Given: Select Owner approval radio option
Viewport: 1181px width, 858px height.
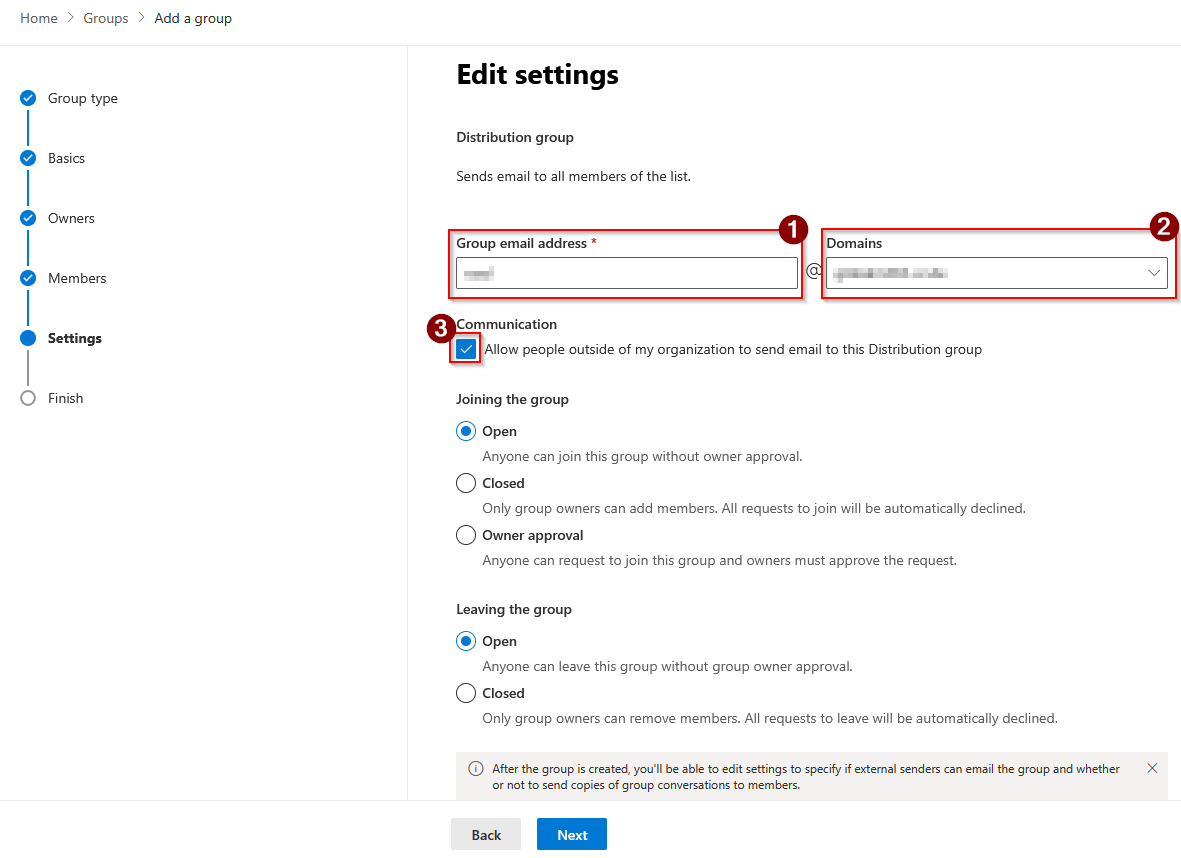Looking at the screenshot, I should pos(466,535).
